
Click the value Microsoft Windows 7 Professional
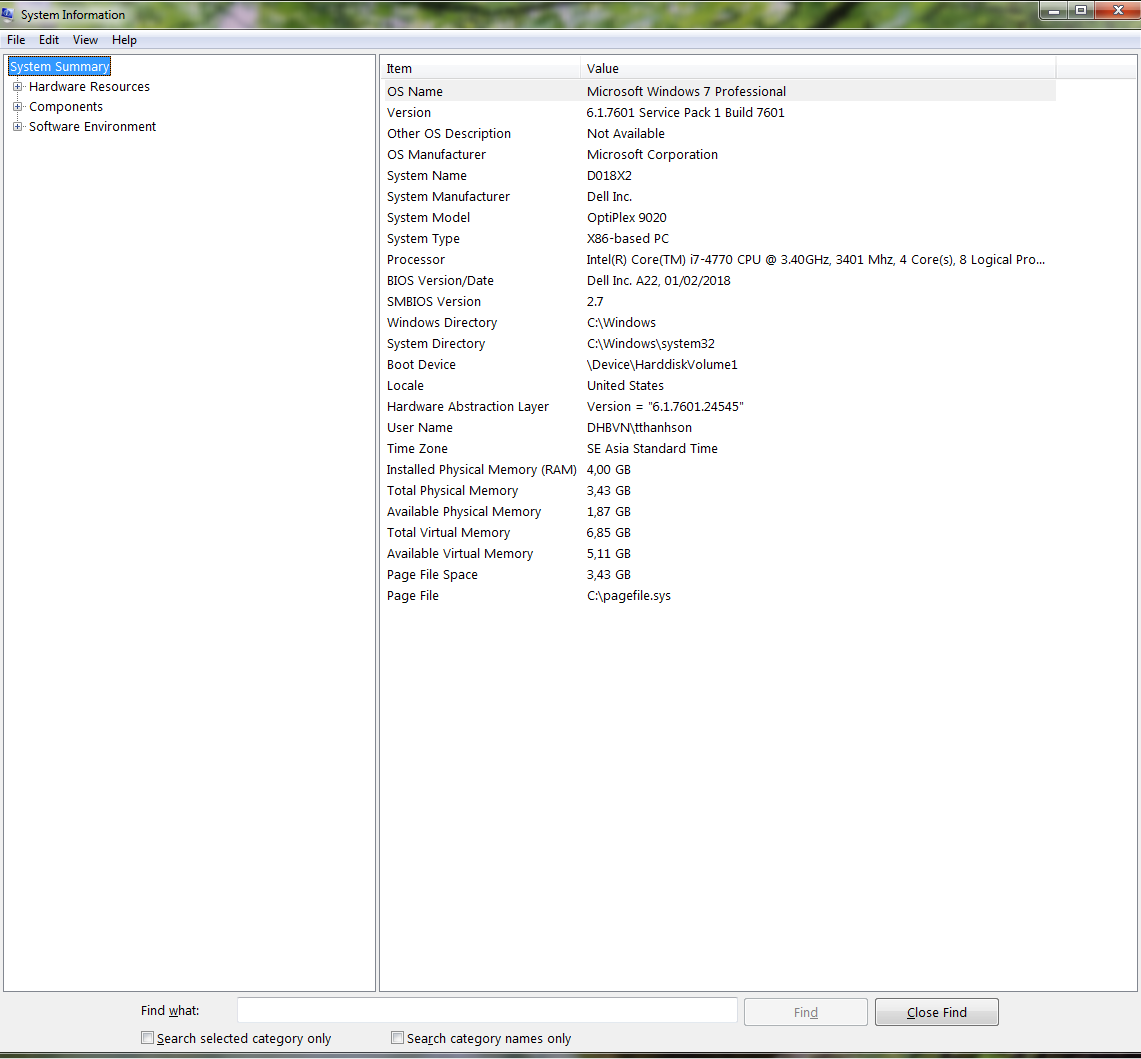pos(686,92)
